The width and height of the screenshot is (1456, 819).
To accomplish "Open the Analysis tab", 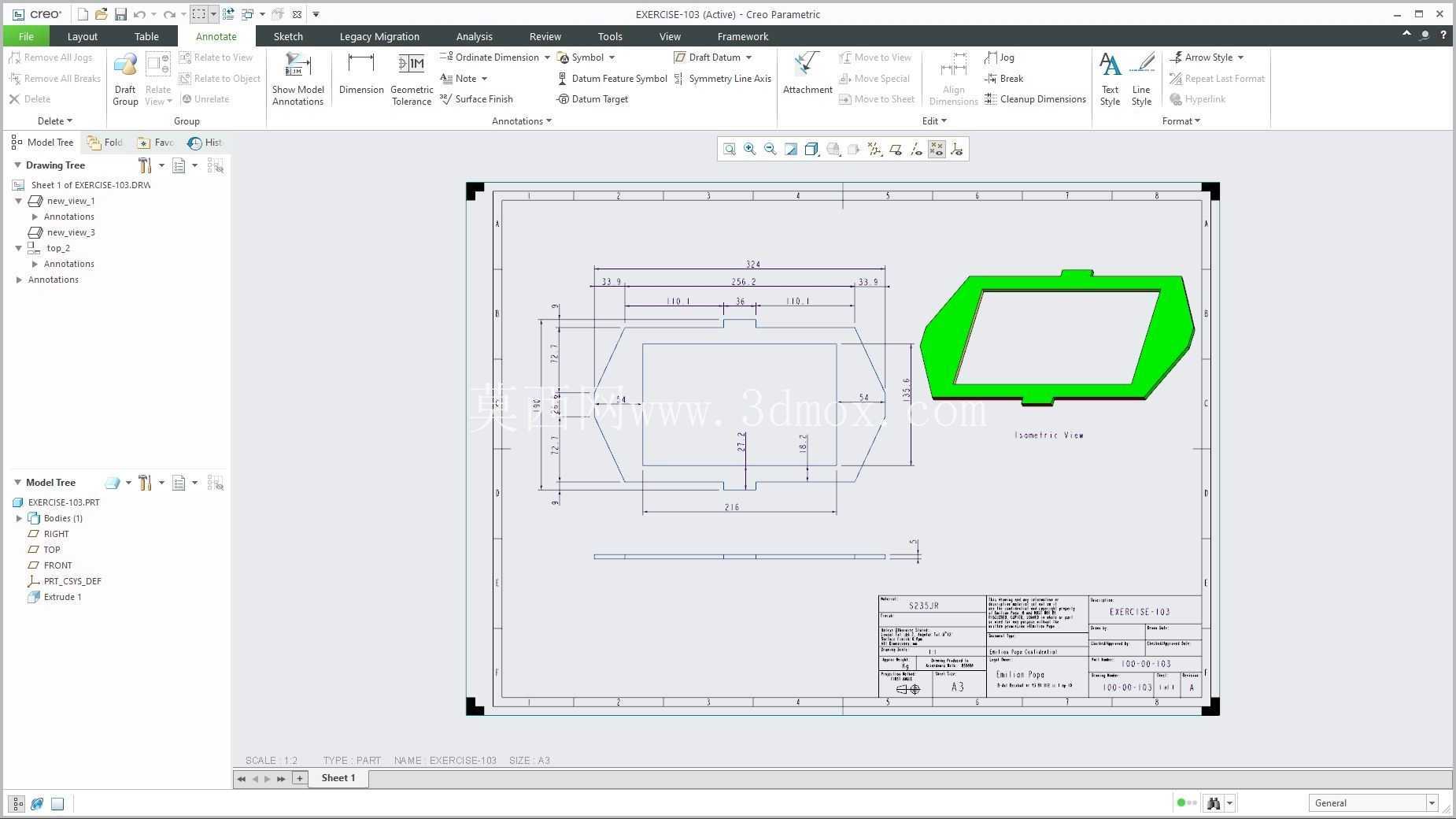I will click(475, 36).
